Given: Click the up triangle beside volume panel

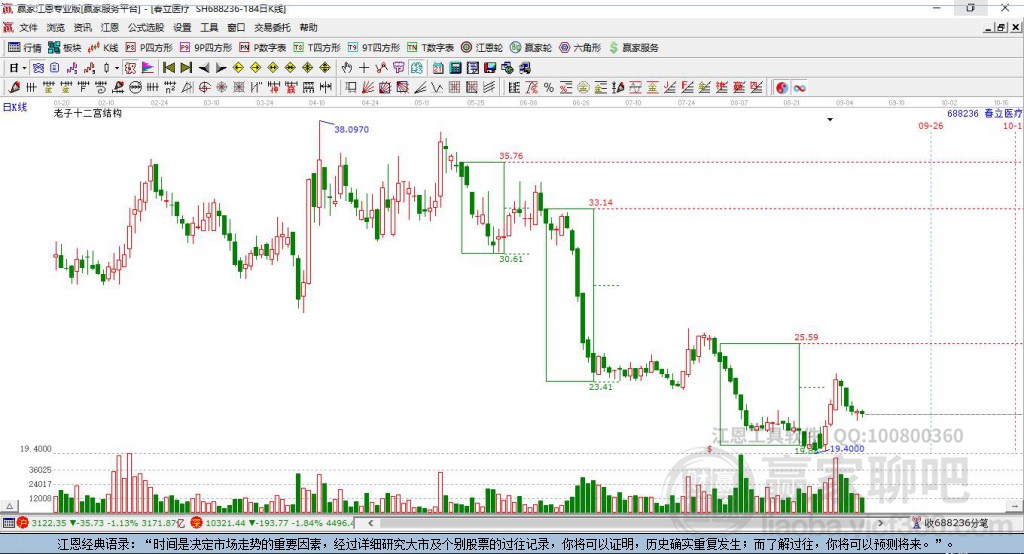Looking at the screenshot, I should [x=9, y=506].
